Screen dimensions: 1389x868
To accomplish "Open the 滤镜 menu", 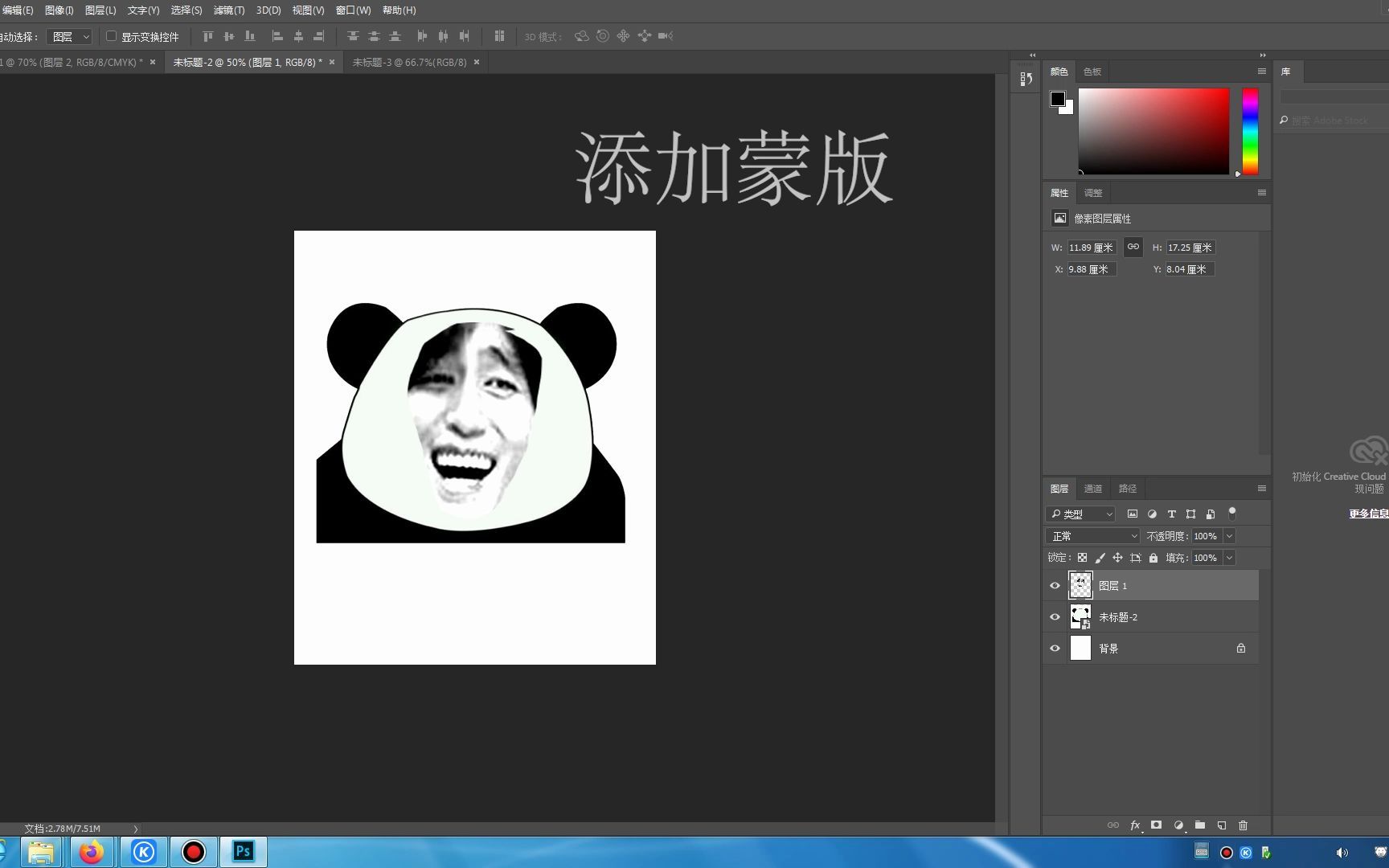I will click(x=229, y=10).
